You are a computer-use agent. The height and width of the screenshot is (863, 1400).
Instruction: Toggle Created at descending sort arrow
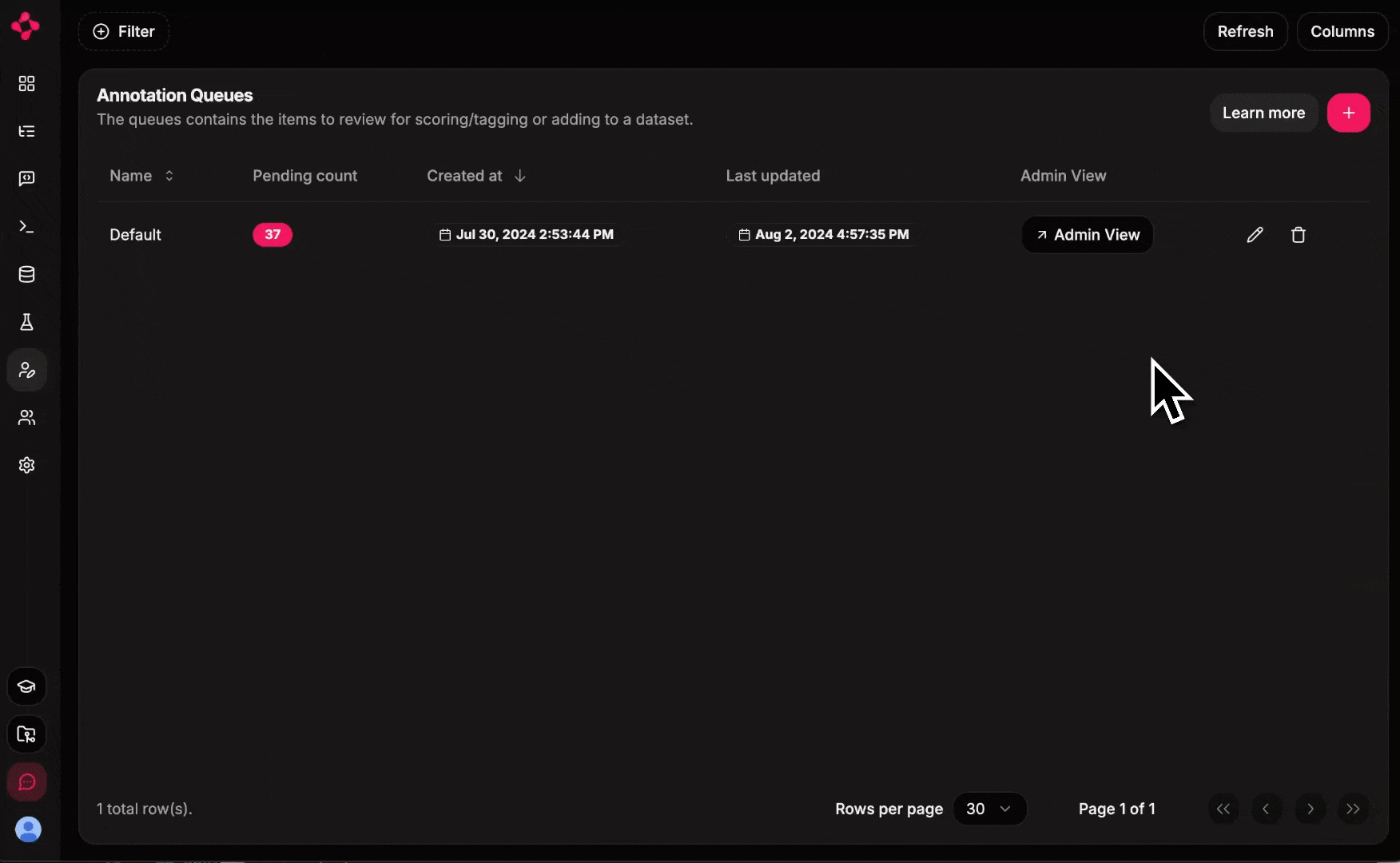coord(519,176)
